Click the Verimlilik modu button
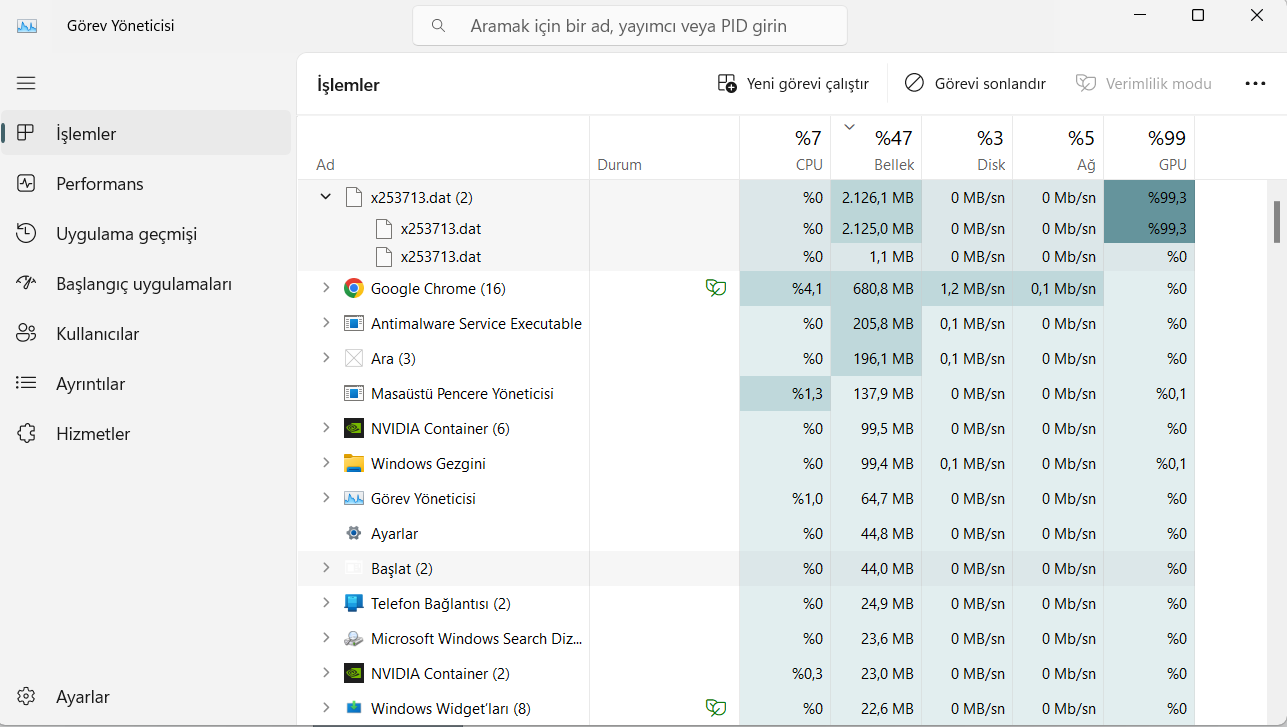 1144,84
